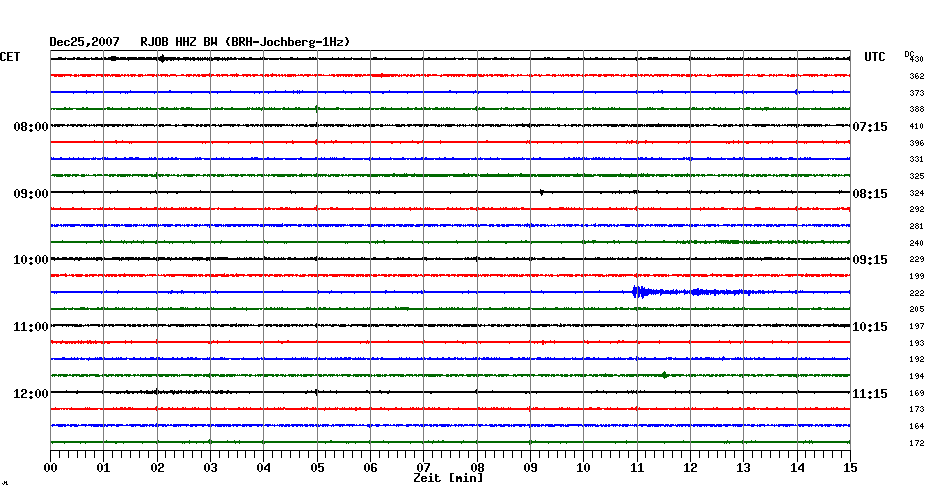Select the DC offset value "169"
The width and height of the screenshot is (930, 494).
click(x=917, y=393)
